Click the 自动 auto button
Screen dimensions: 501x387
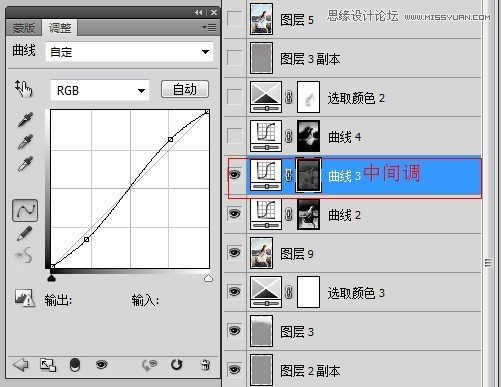pyautogui.click(x=185, y=89)
